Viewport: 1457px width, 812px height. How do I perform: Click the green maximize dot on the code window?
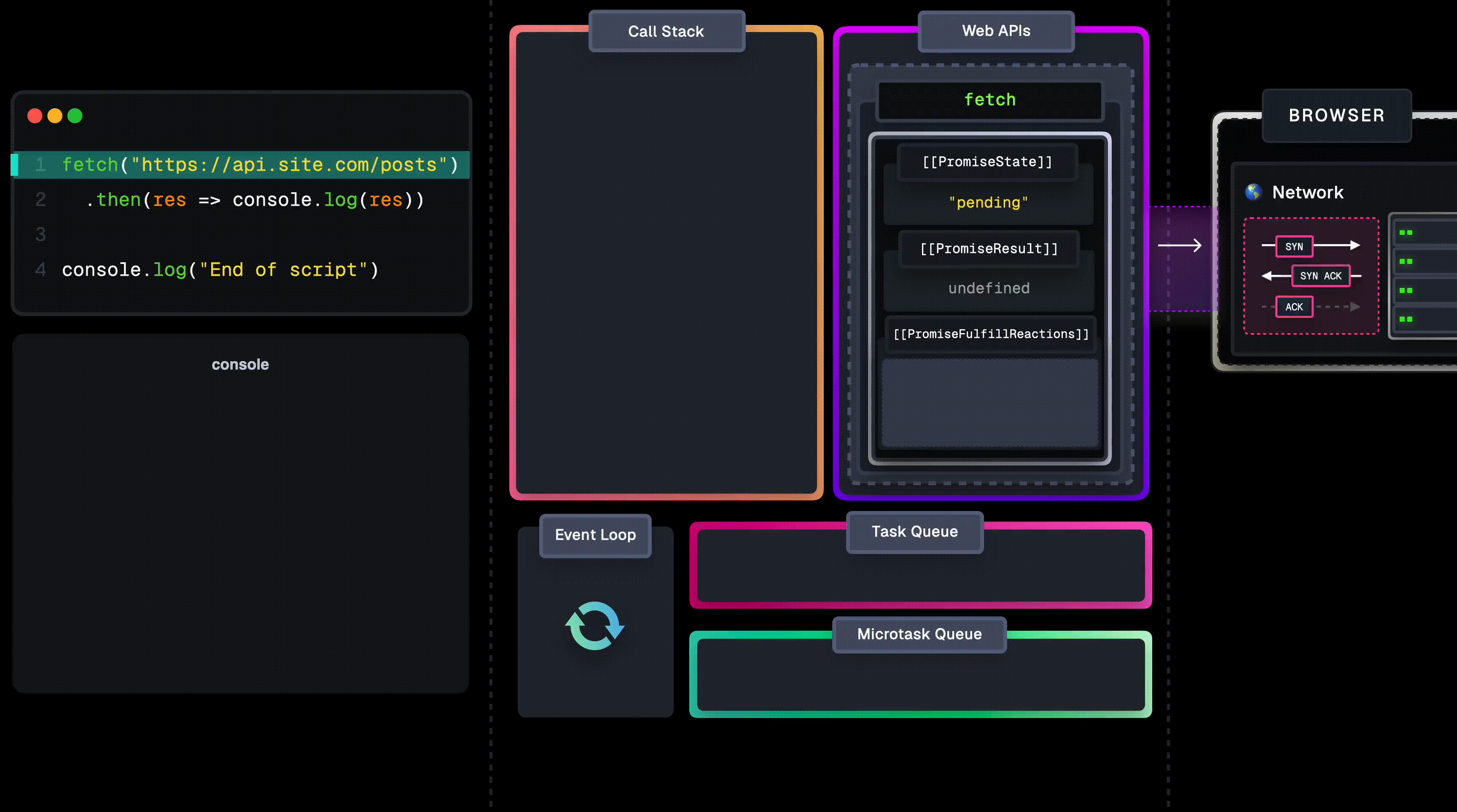coord(75,116)
